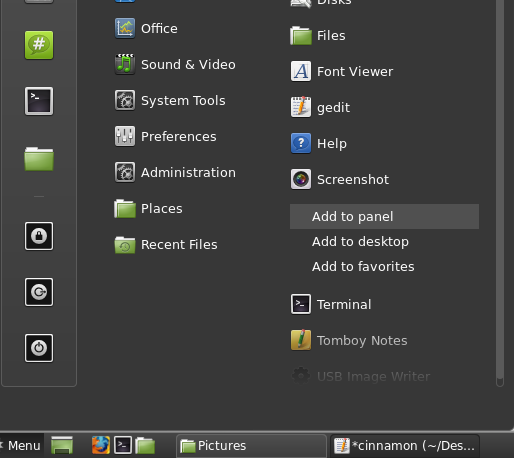Click the applications list scrollbar
The width and height of the screenshot is (514, 458).
point(499,193)
